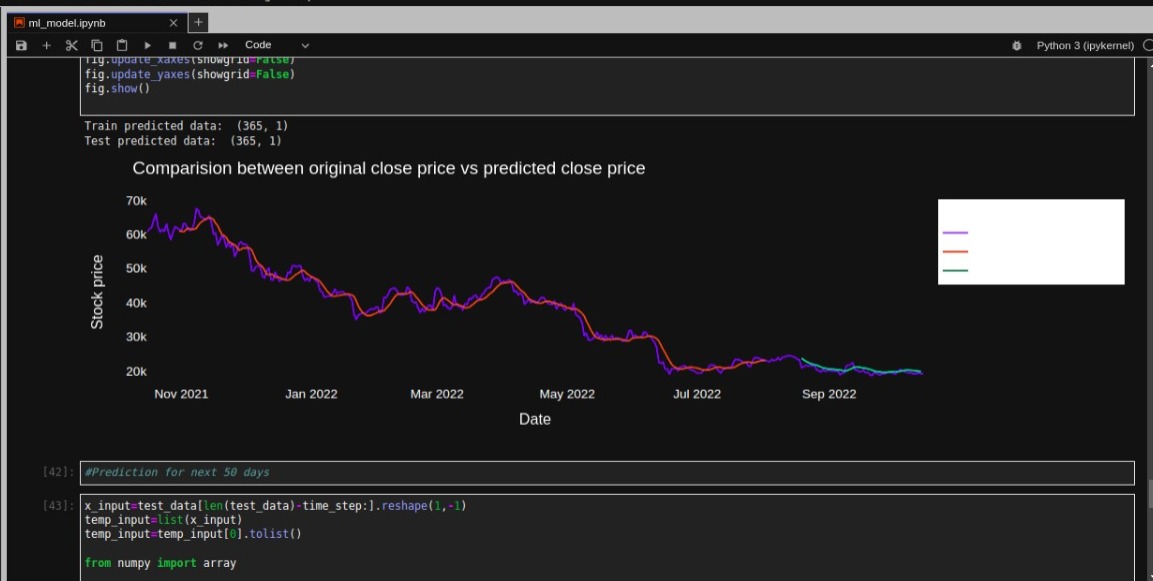The height and width of the screenshot is (581, 1153).
Task: Click the '30k' y-axis tick
Action: 136,337
